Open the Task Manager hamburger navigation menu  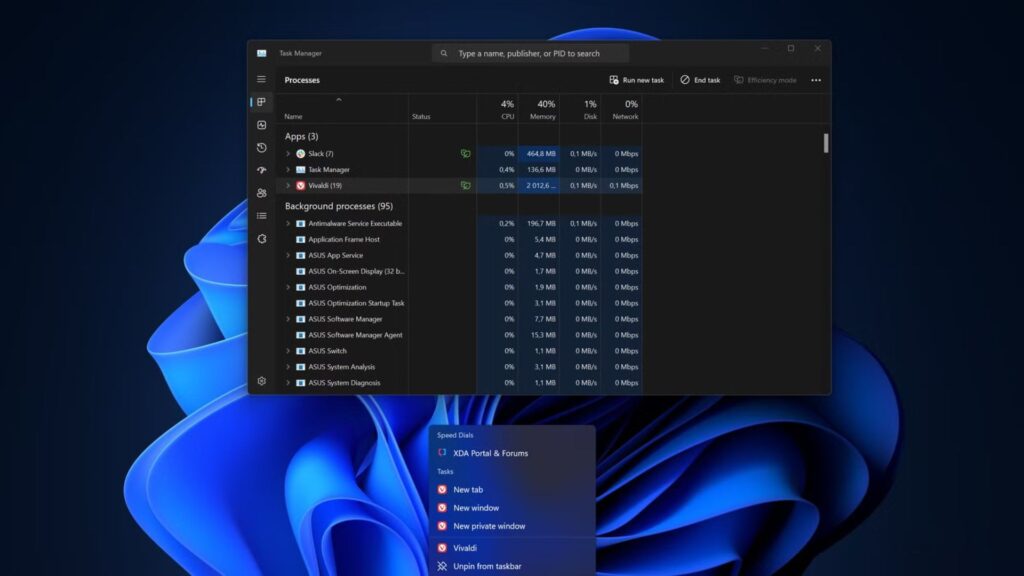pos(261,80)
